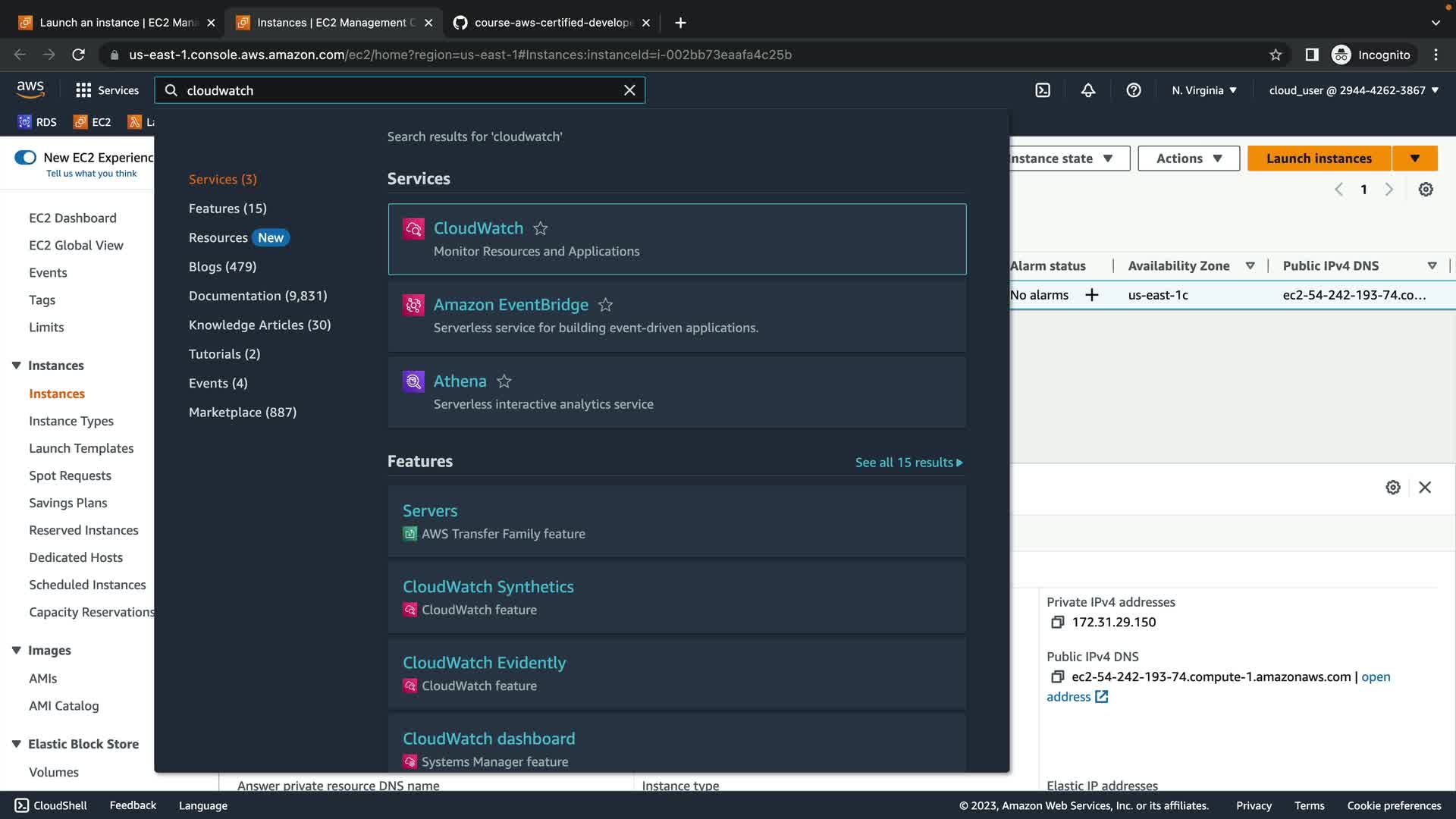Screen dimensions: 1456x819
Task: Favorite CloudWatch with its star icon
Action: pyautogui.click(x=540, y=228)
